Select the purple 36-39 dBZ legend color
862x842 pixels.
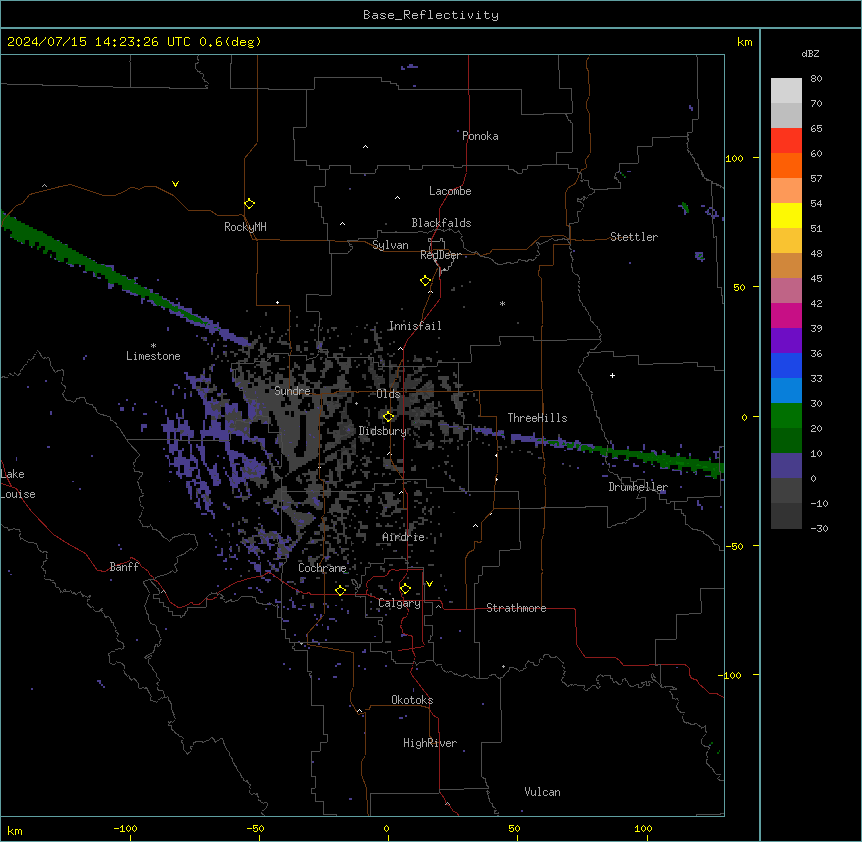pyautogui.click(x=786, y=341)
